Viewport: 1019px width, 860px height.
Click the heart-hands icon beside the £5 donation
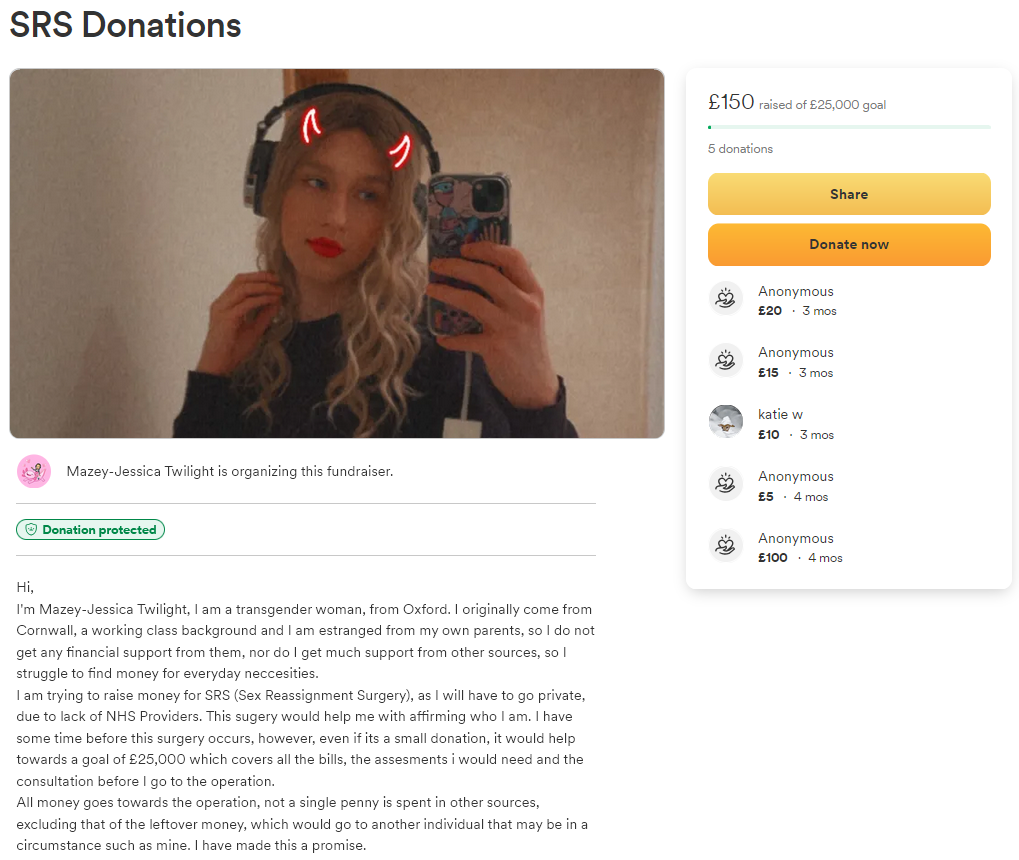(725, 484)
